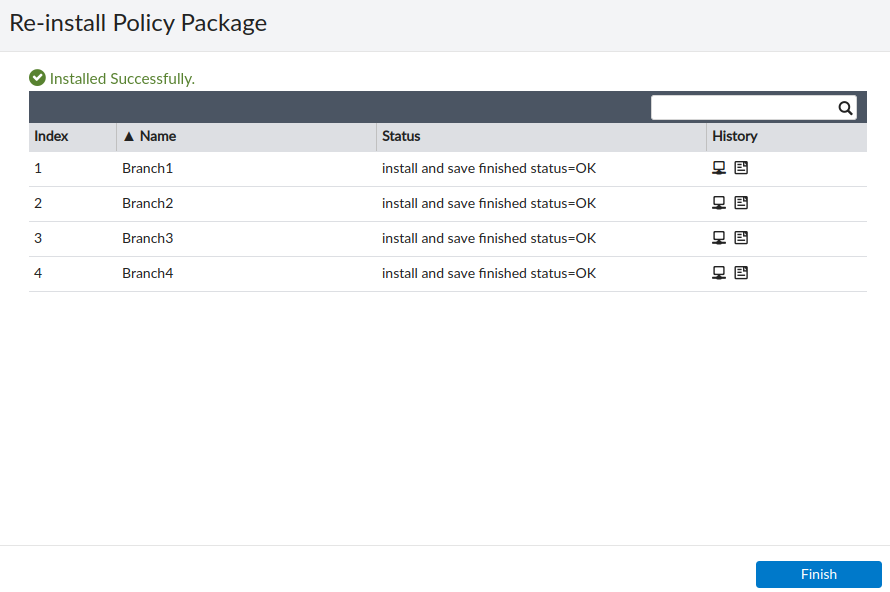The height and width of the screenshot is (592, 890).
Task: Click the magnifier search icon
Action: [845, 108]
